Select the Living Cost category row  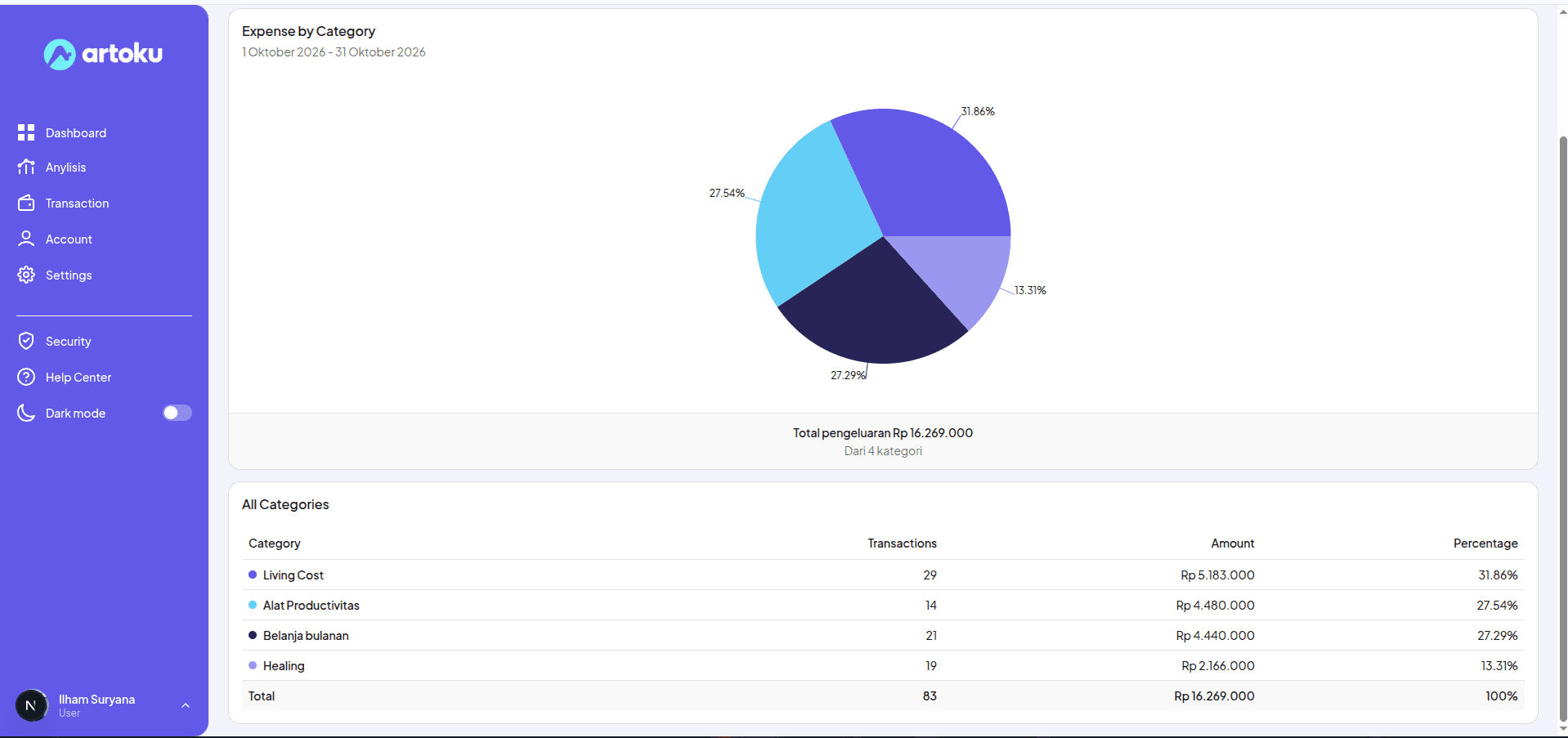883,575
